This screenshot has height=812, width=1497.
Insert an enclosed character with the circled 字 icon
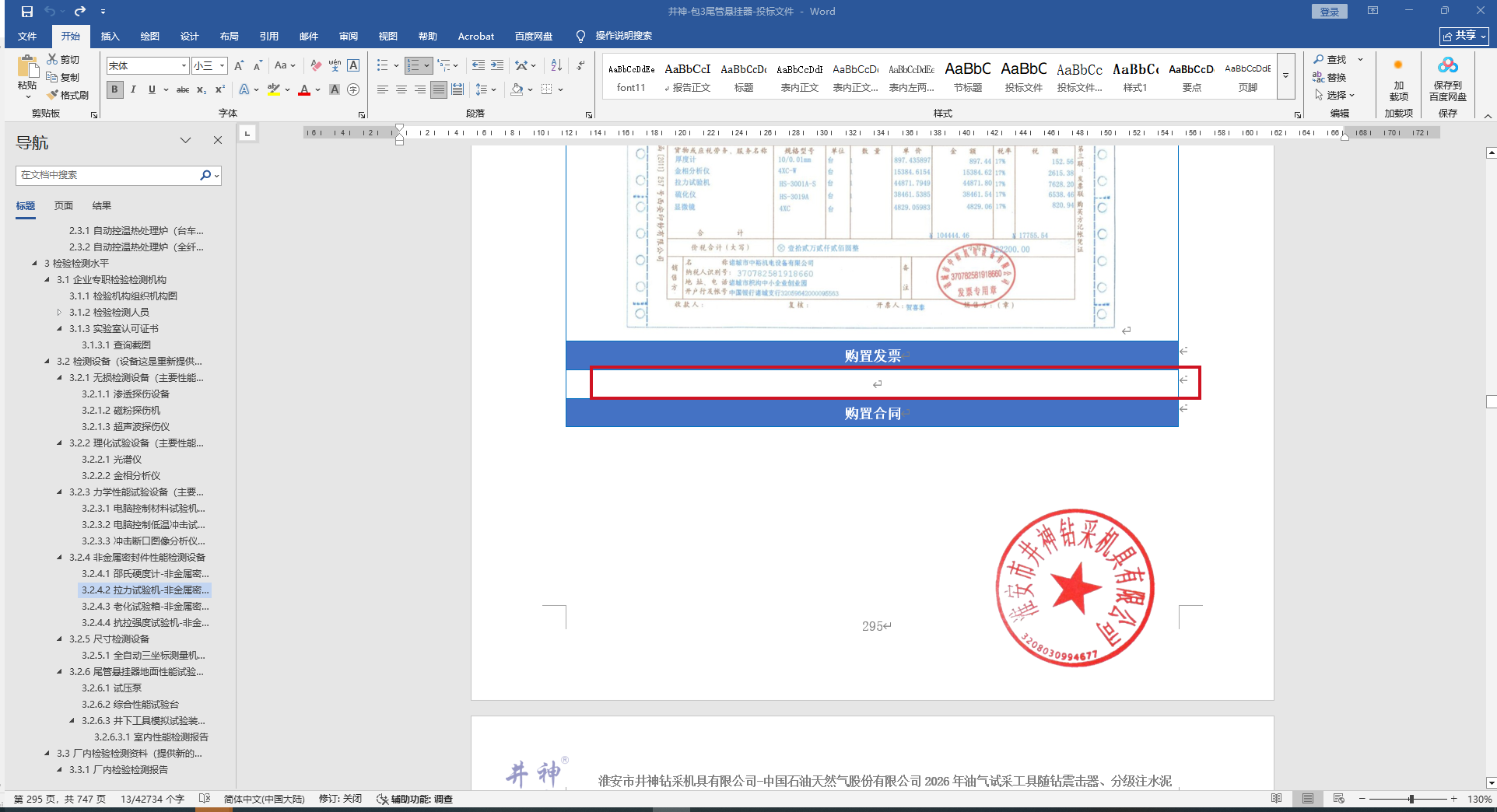click(x=353, y=89)
